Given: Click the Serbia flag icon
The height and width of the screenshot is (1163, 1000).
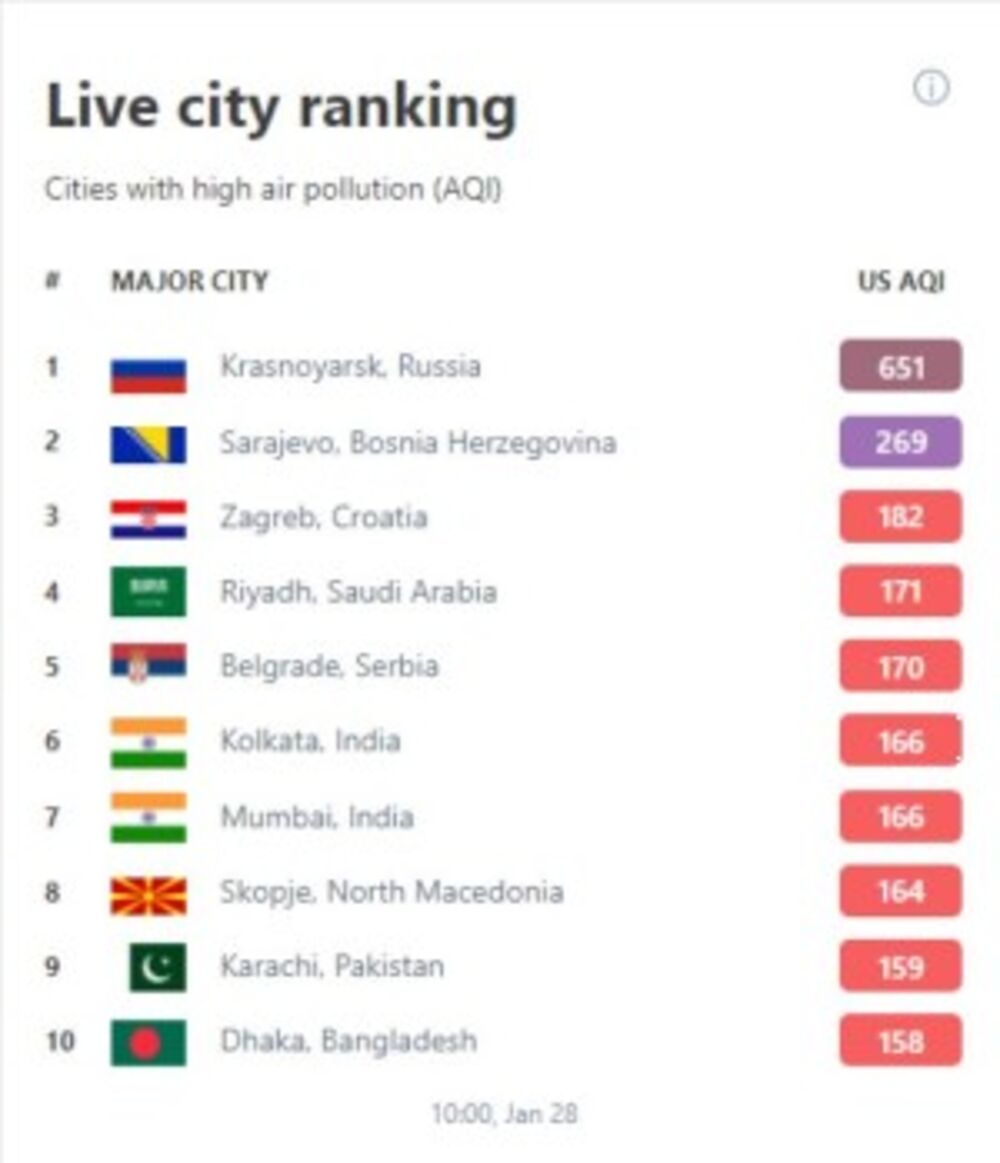Looking at the screenshot, I should tap(148, 664).
